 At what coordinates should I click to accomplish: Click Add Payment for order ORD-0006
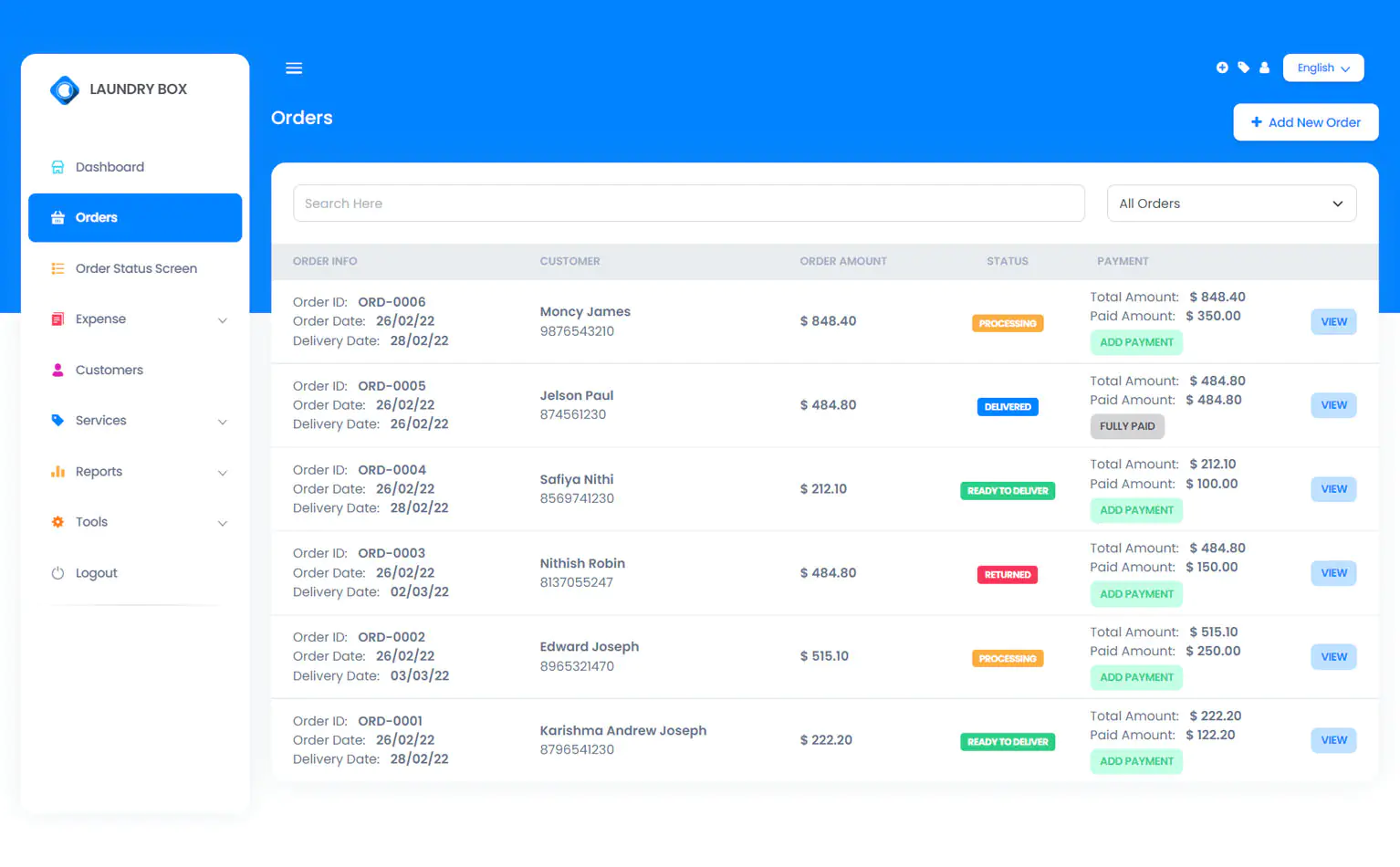coord(1136,342)
